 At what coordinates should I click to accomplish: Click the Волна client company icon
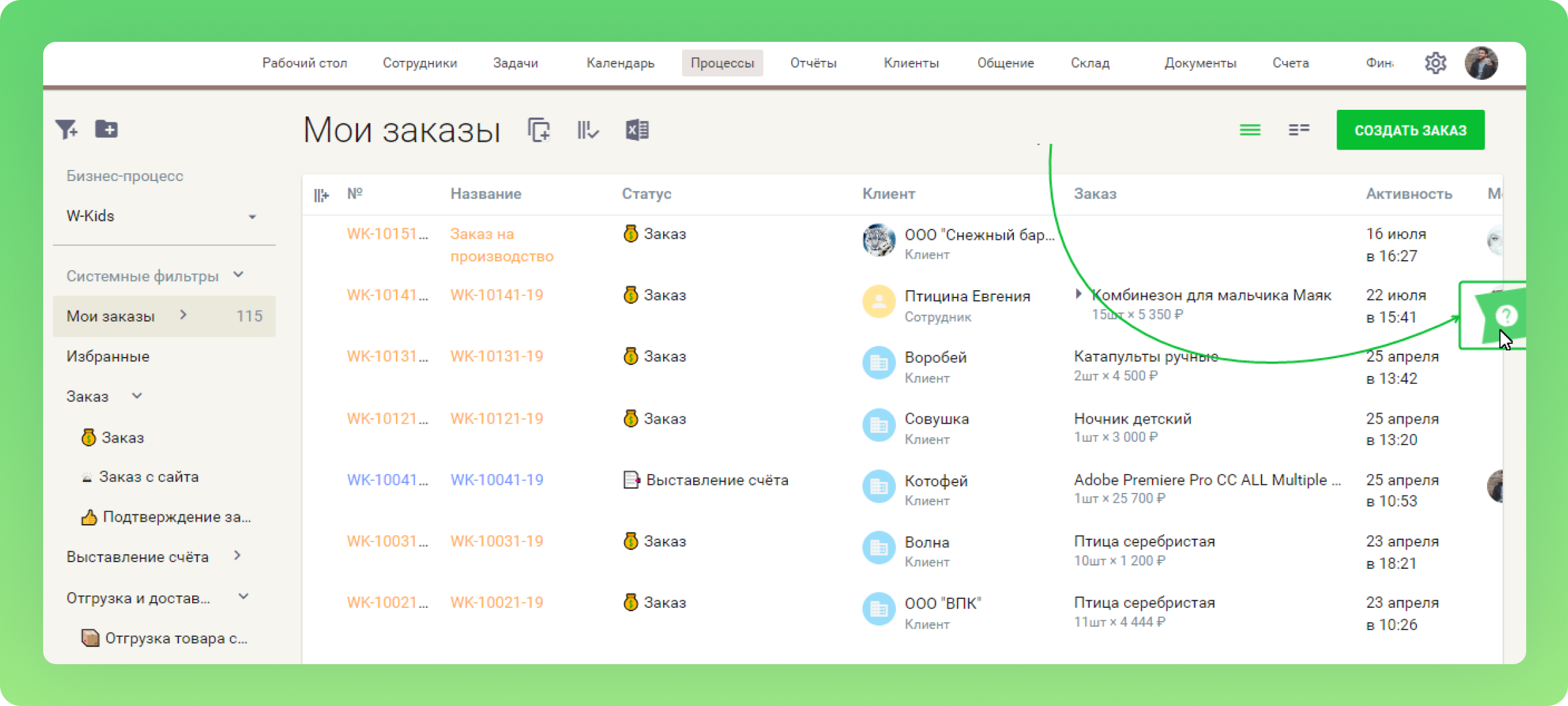click(879, 548)
